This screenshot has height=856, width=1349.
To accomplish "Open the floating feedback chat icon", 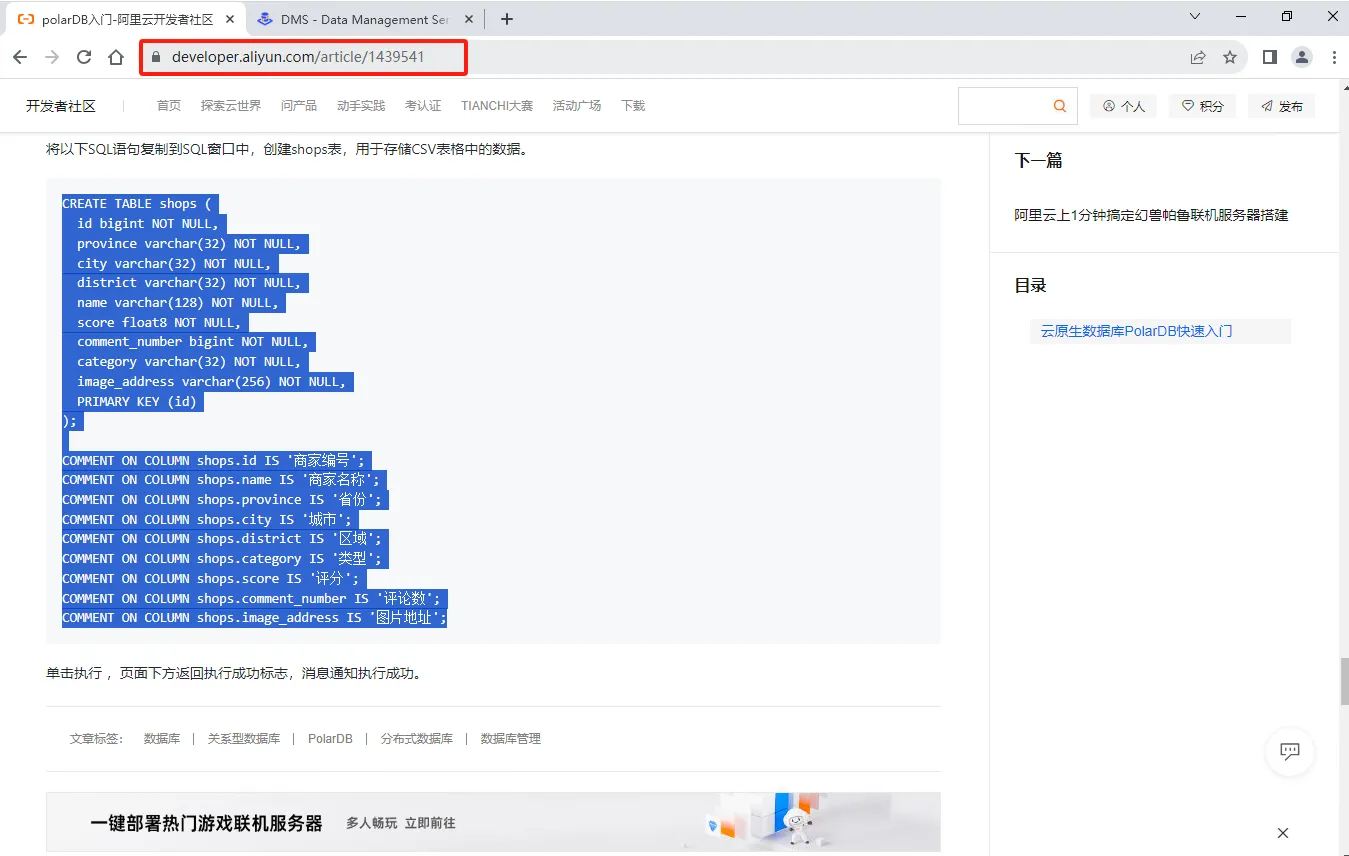I will point(1290,751).
